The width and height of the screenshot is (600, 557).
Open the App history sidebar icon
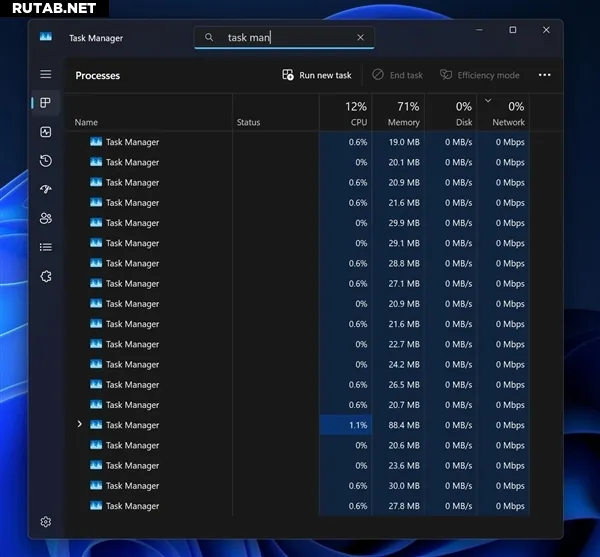tap(46, 161)
